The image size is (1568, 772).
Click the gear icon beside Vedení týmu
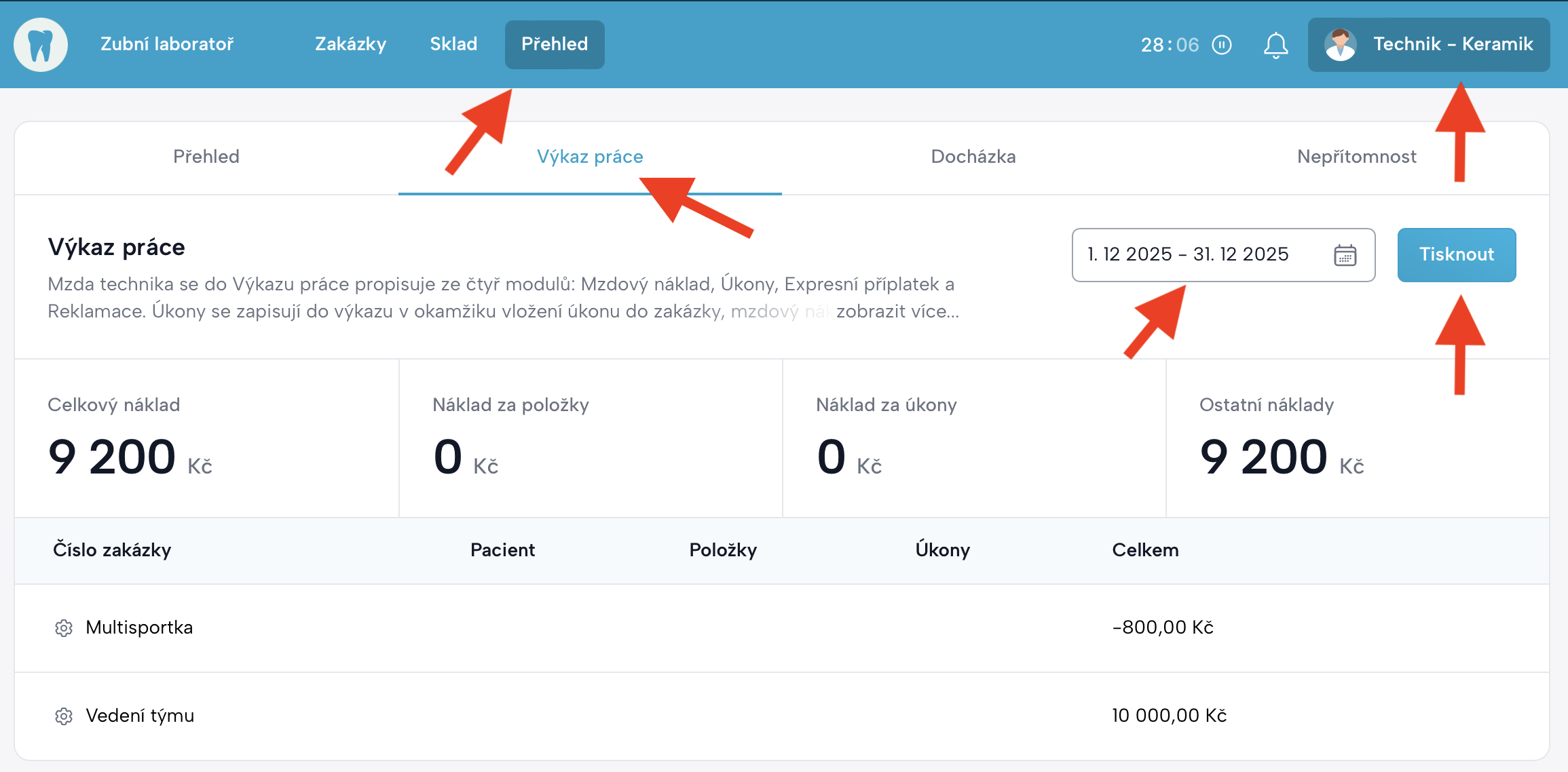[64, 716]
